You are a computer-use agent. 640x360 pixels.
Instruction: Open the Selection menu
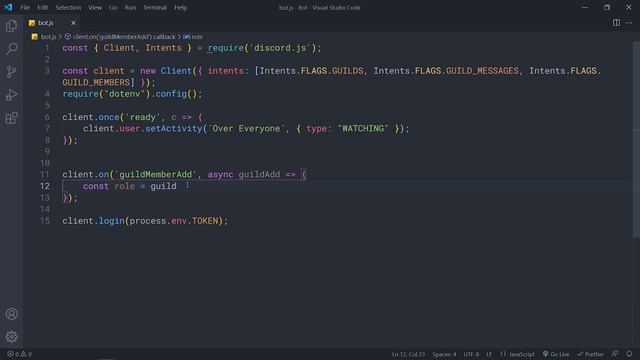point(68,7)
